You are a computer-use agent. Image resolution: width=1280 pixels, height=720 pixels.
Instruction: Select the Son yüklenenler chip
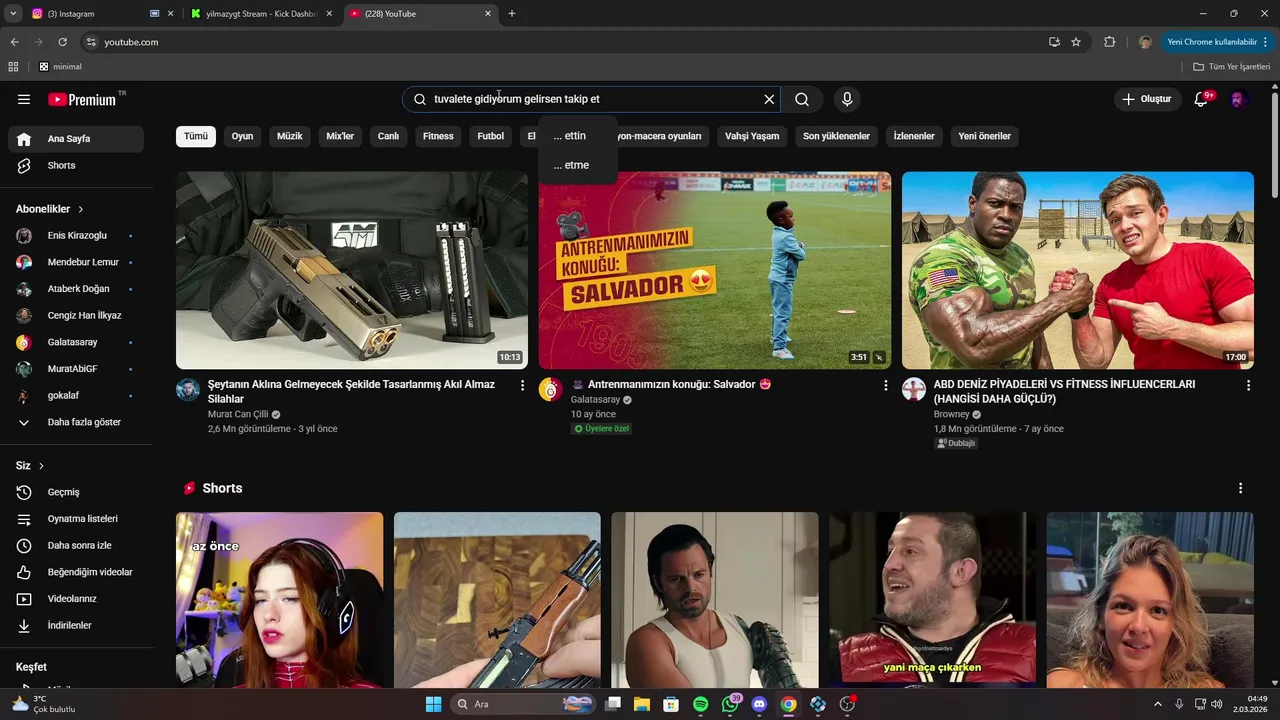(x=836, y=136)
